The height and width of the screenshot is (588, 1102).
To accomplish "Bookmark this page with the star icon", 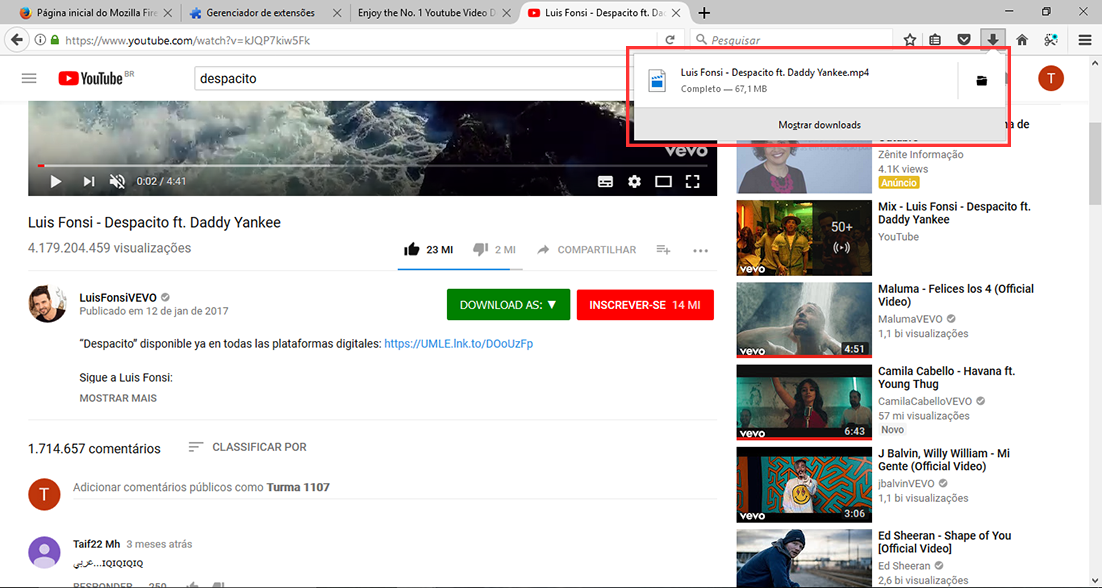I will (909, 40).
